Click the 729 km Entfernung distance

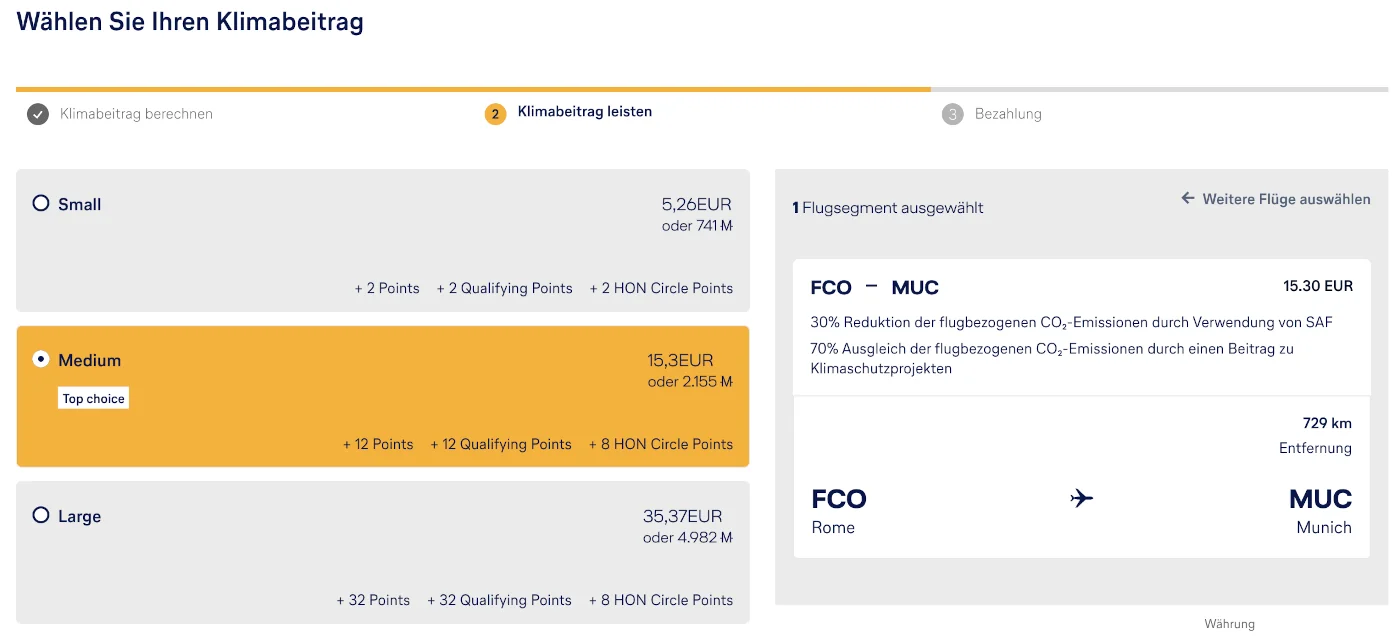[1326, 423]
